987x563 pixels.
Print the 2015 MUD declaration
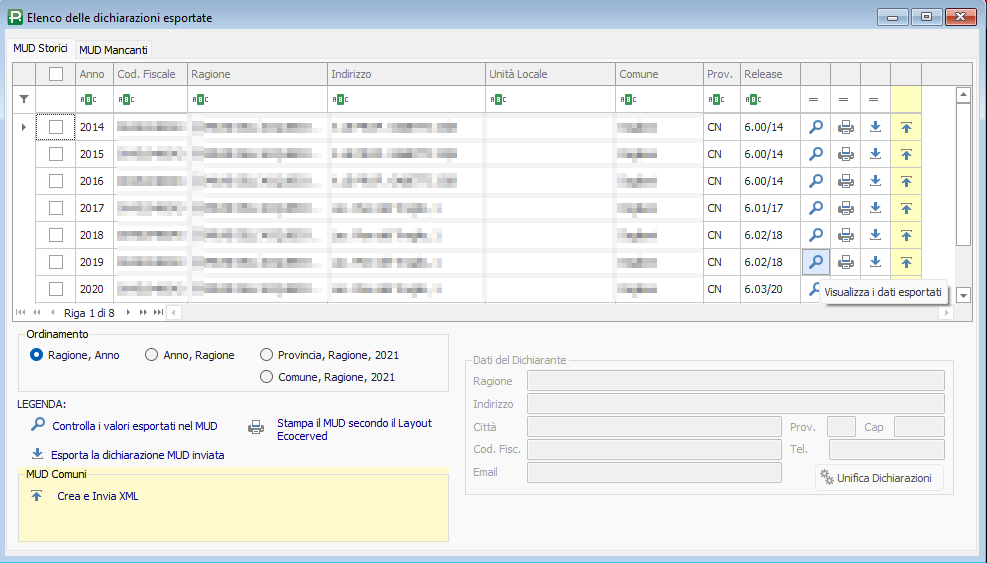pos(846,154)
